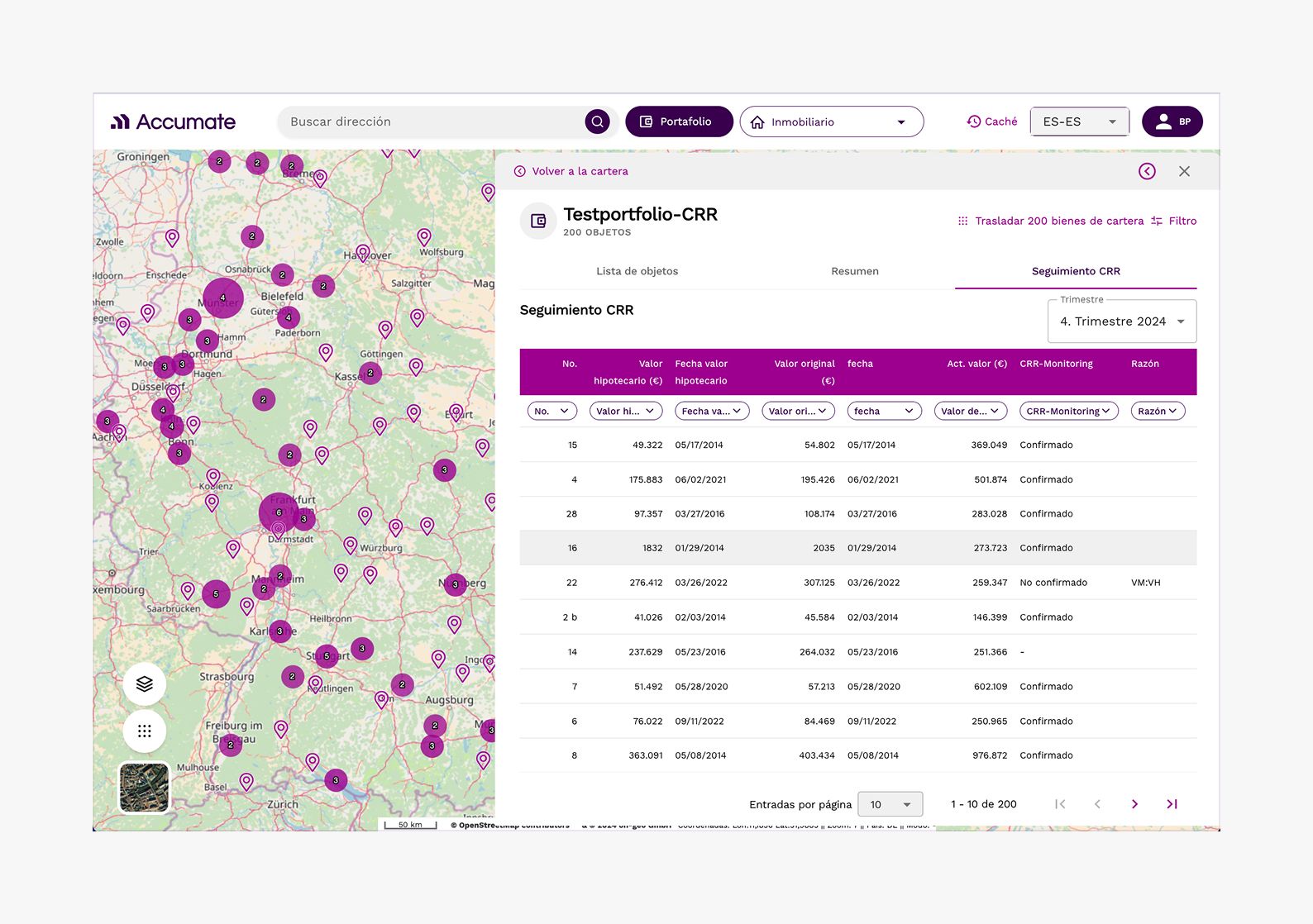Viewport: 1313px width, 924px height.
Task: Open the Valor ori... column filter
Action: click(x=798, y=411)
